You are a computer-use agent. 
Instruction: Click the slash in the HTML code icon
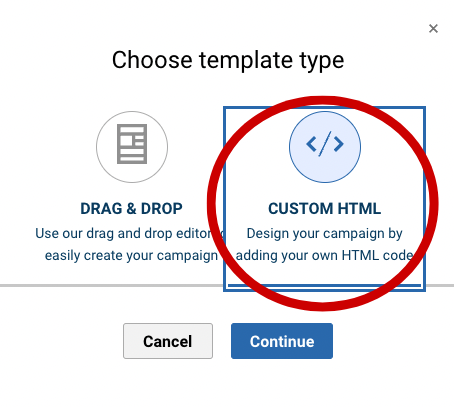click(x=325, y=144)
